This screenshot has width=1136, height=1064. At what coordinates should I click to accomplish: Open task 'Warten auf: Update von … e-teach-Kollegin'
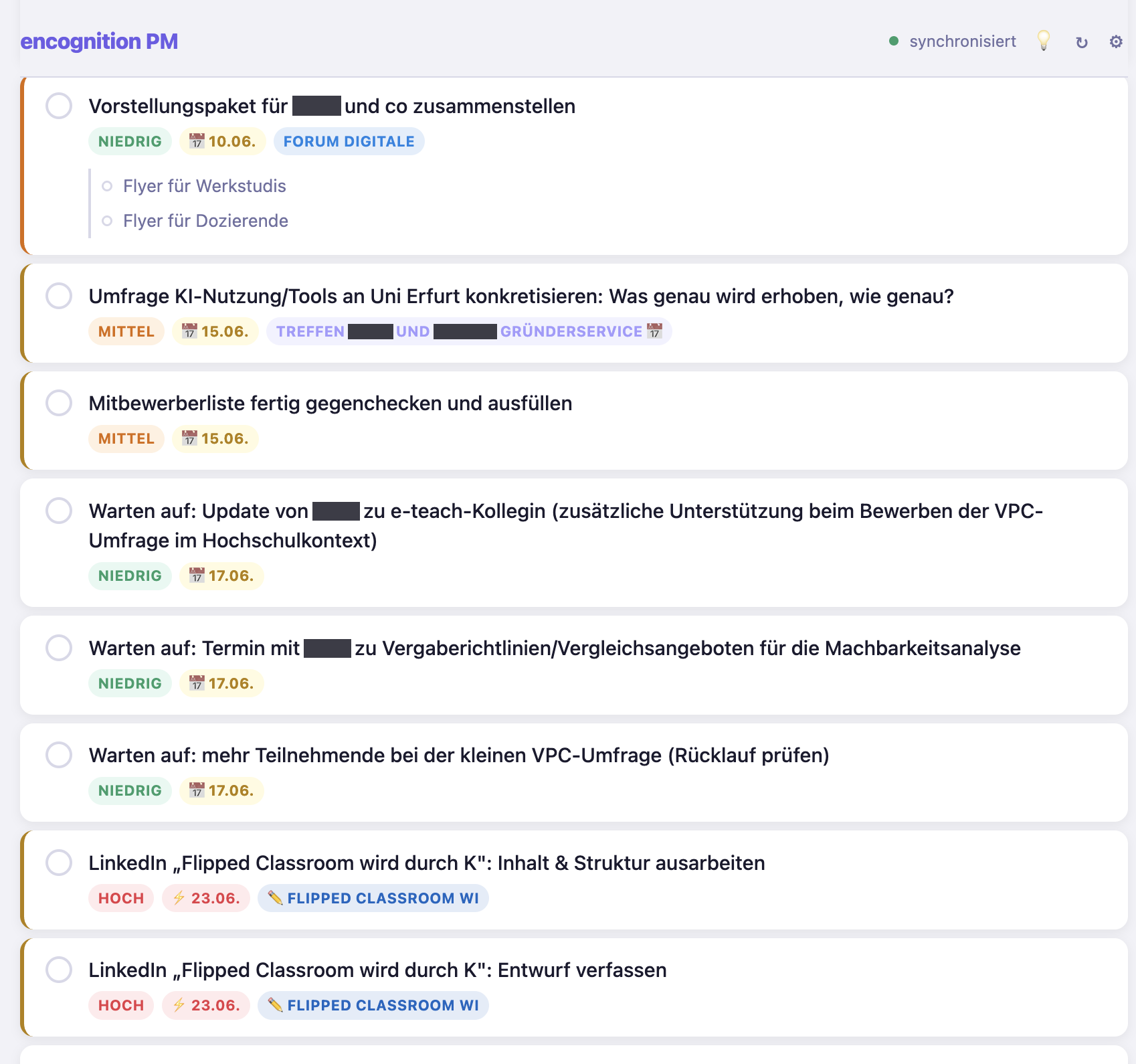click(x=566, y=525)
